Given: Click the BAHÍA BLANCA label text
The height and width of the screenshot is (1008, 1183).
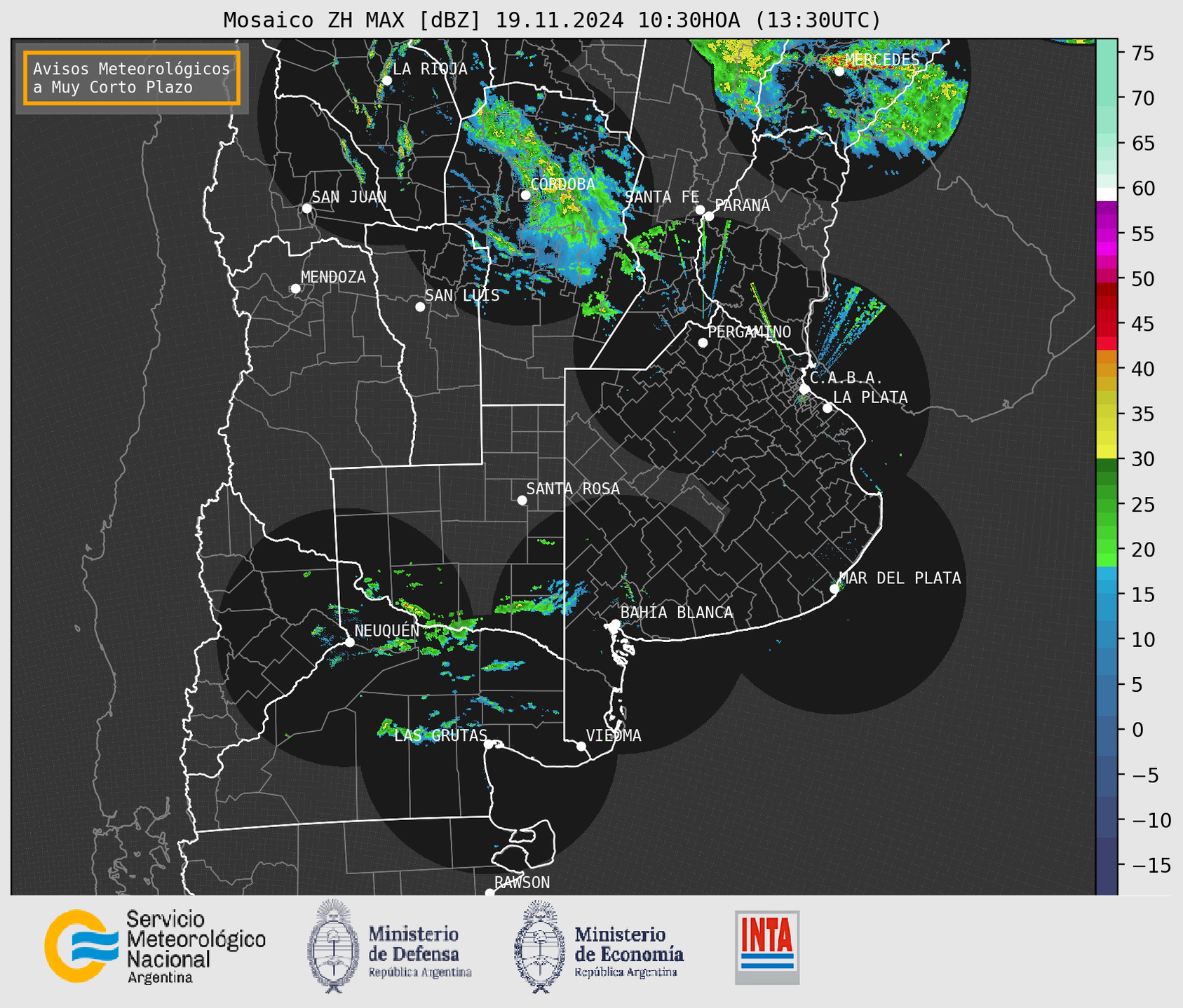Looking at the screenshot, I should (677, 613).
